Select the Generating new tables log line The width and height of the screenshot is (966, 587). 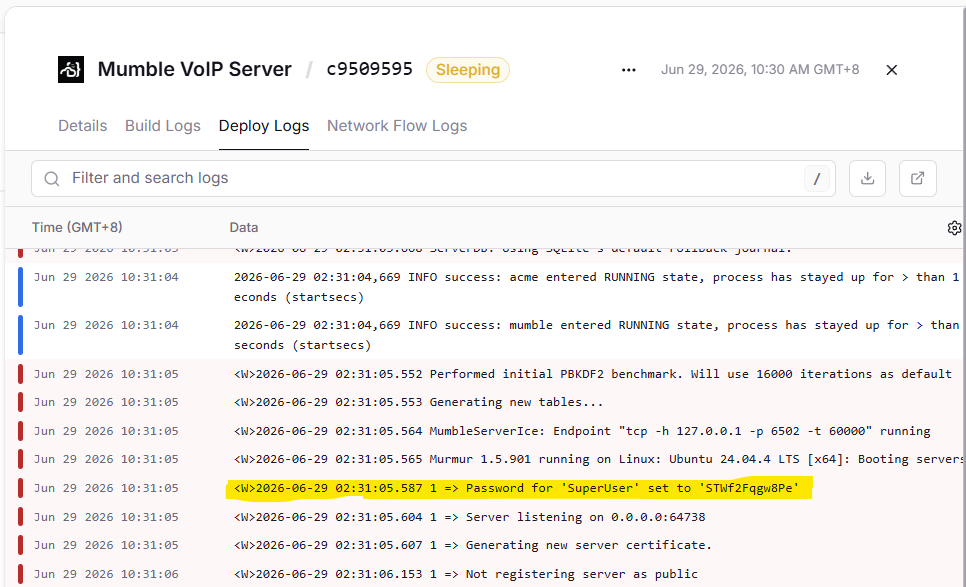(x=485, y=402)
